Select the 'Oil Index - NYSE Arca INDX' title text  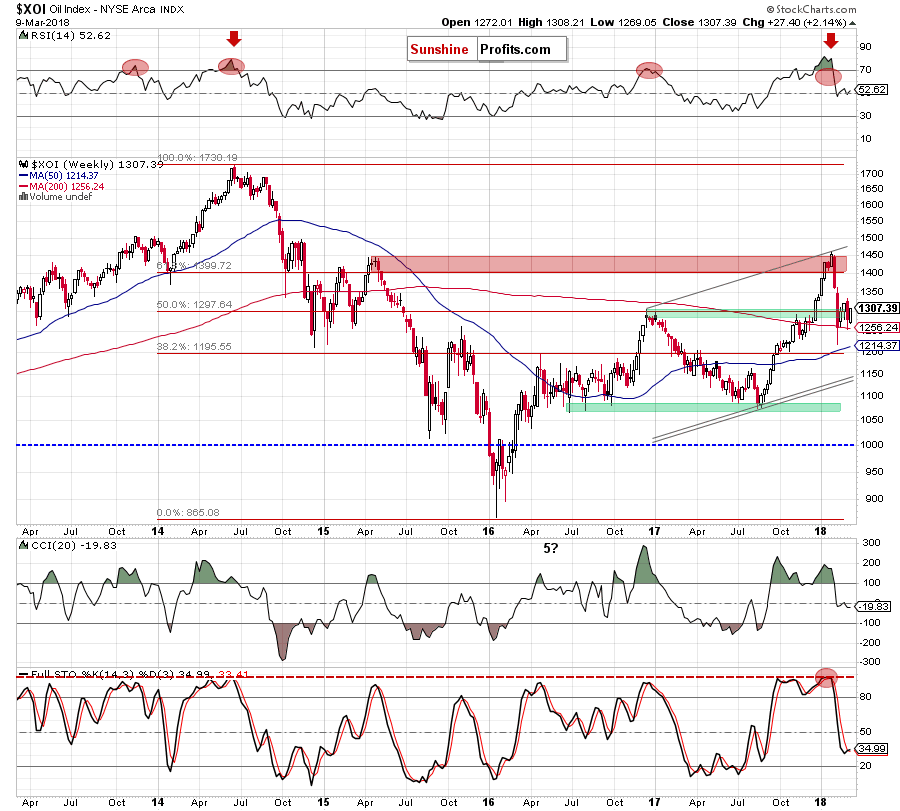tap(117, 9)
